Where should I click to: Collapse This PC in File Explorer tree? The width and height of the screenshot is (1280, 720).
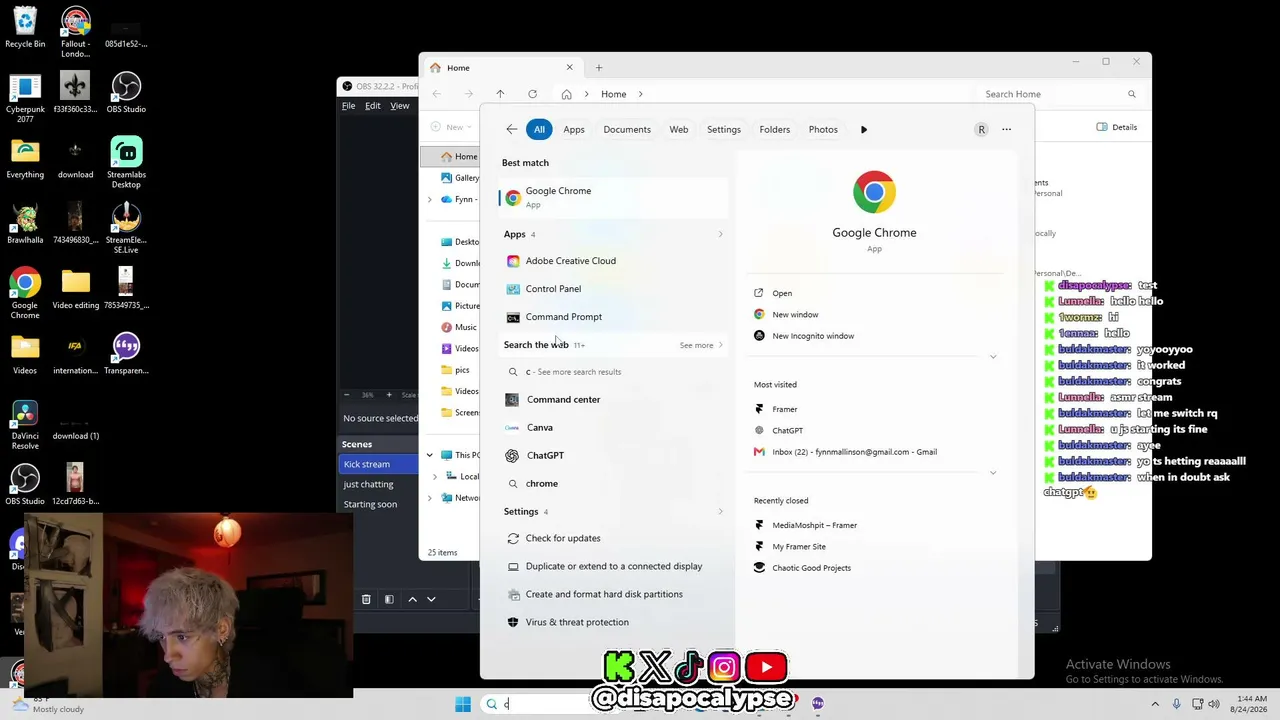pos(430,455)
